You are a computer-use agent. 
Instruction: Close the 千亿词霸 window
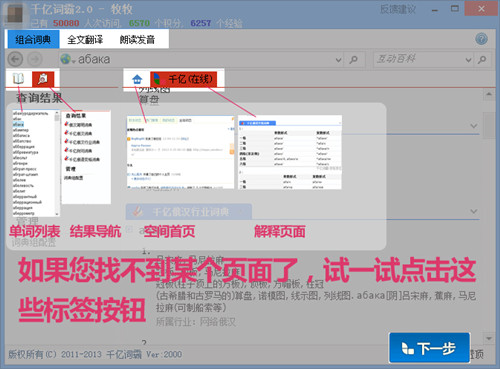click(x=481, y=9)
